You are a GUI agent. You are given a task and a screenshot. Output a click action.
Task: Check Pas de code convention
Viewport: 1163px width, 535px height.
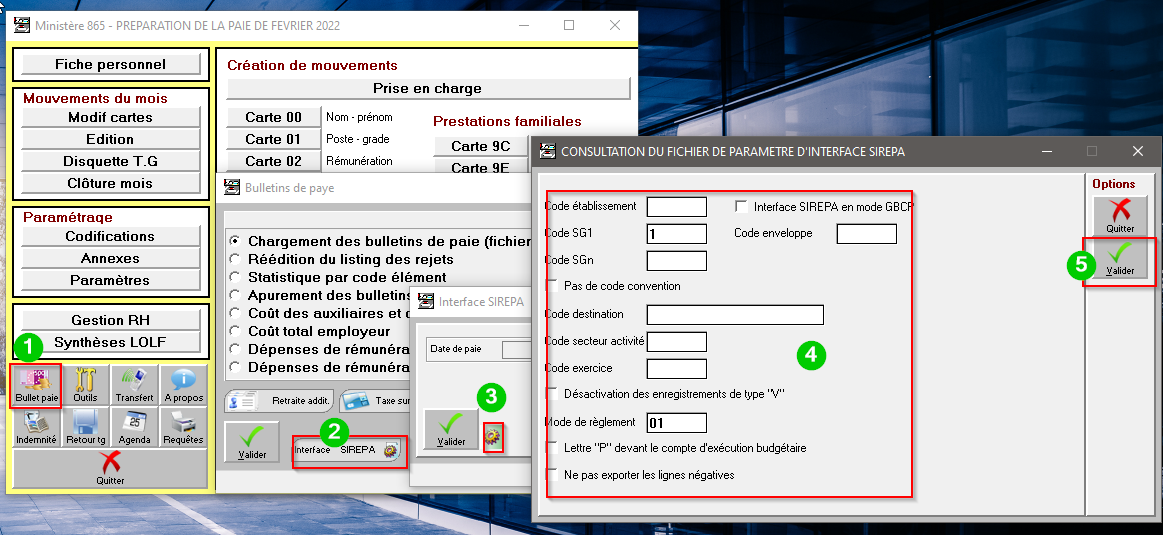(552, 286)
